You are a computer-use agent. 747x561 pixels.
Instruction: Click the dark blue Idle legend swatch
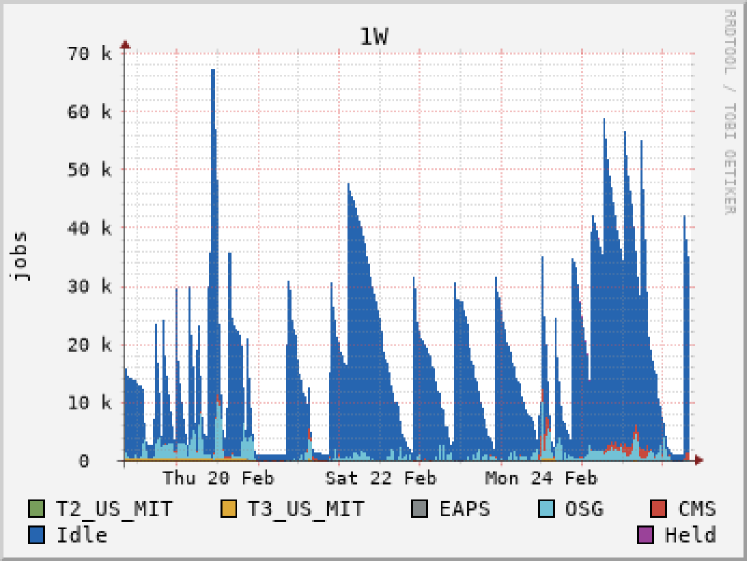[x=36, y=534]
